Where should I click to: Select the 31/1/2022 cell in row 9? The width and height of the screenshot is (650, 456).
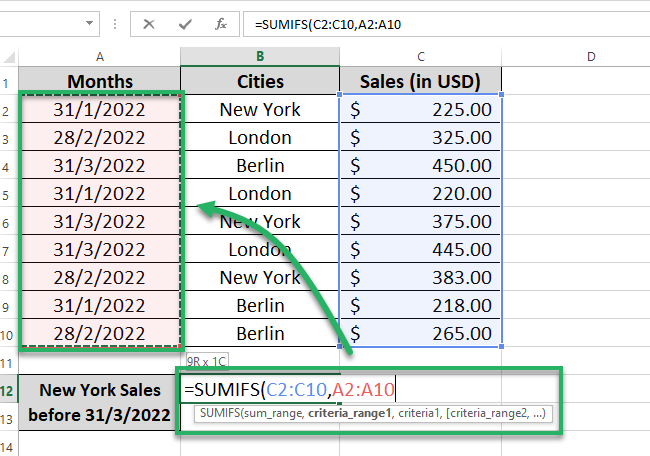(x=99, y=305)
